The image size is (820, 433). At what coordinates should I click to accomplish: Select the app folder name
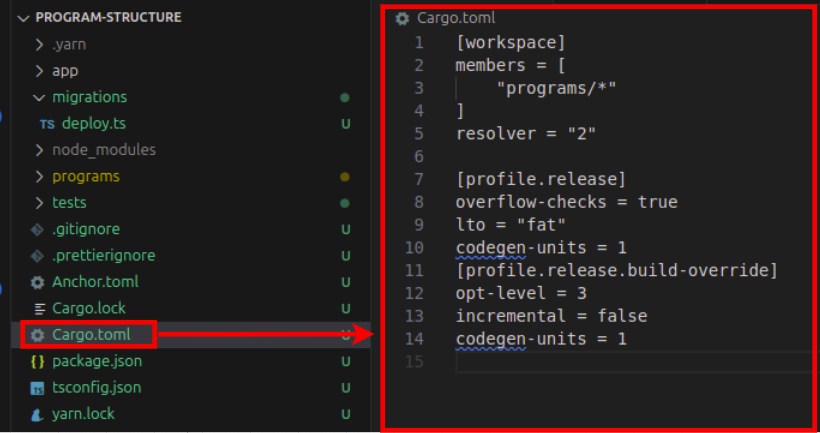pos(65,71)
